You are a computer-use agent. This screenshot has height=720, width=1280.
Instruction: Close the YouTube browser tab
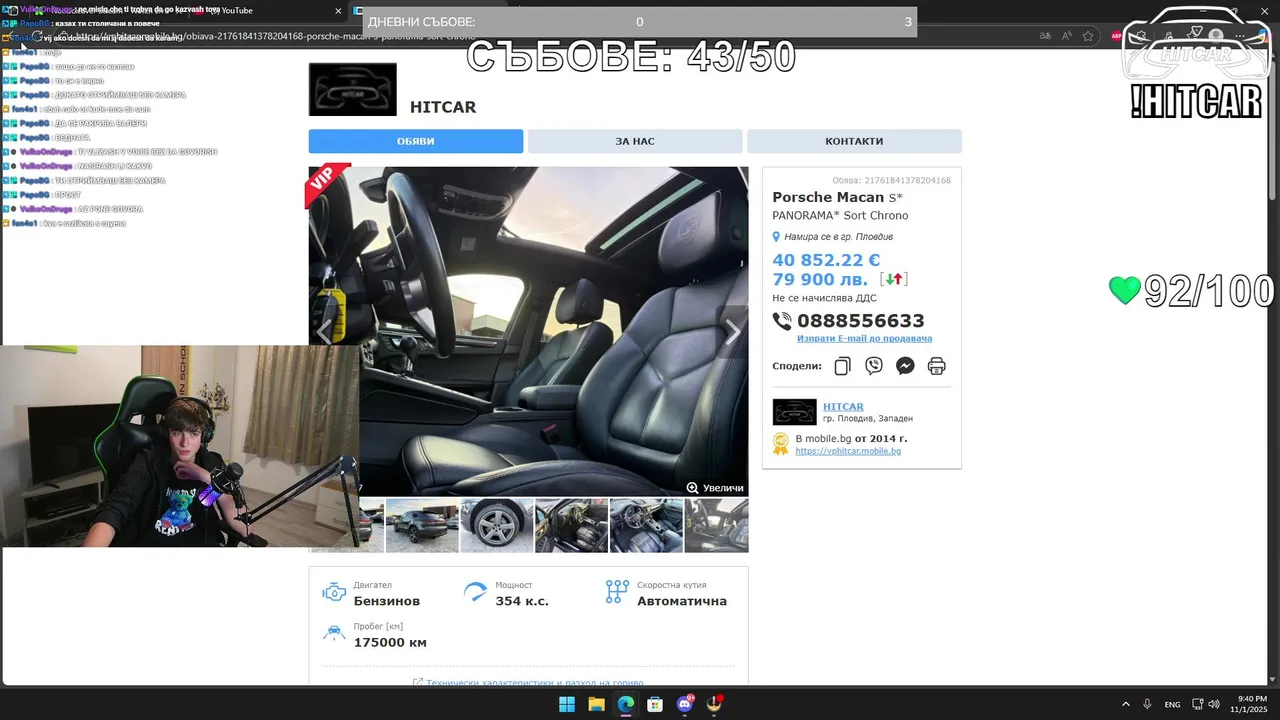(338, 11)
